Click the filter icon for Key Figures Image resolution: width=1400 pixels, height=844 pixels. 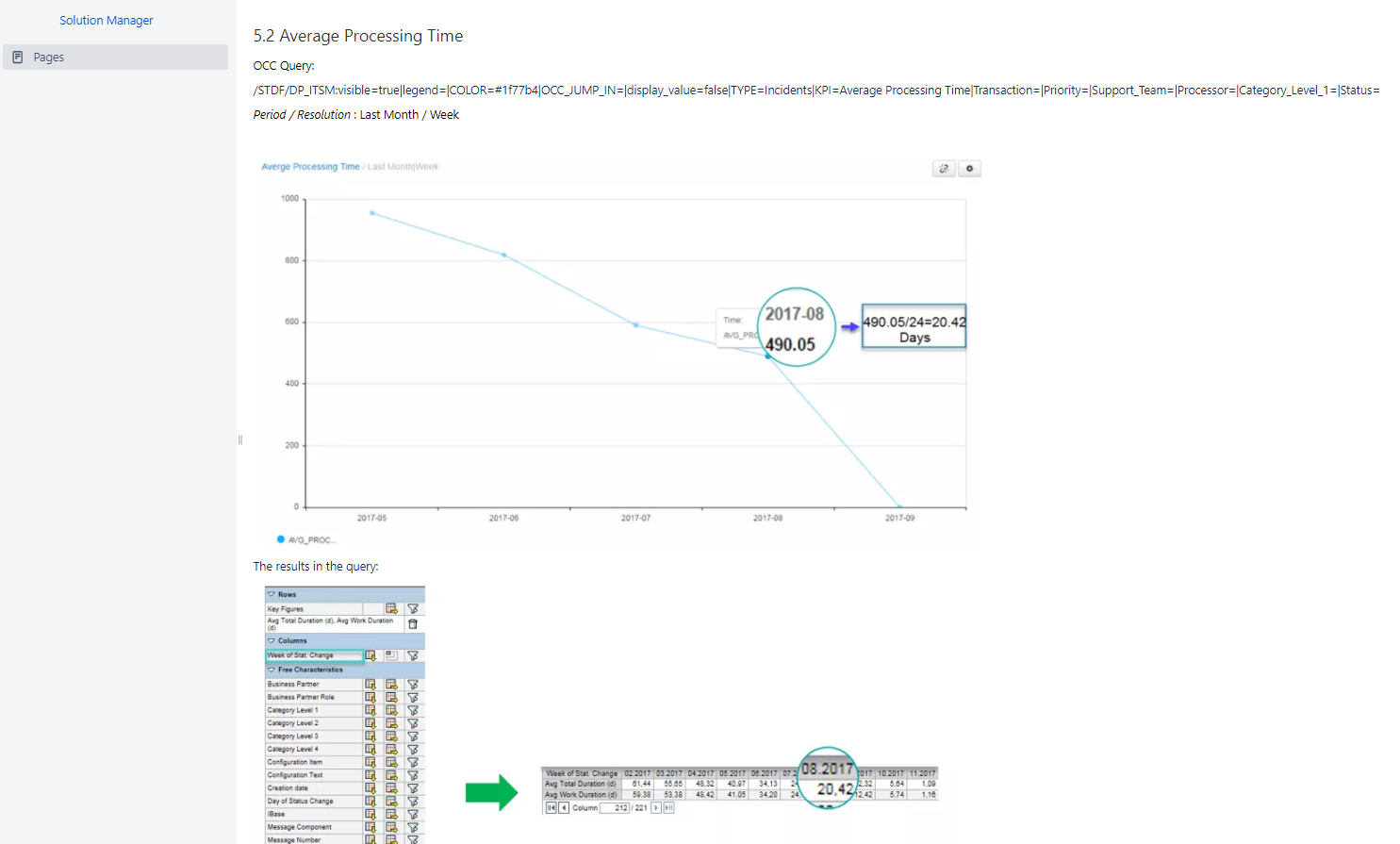tap(412, 609)
